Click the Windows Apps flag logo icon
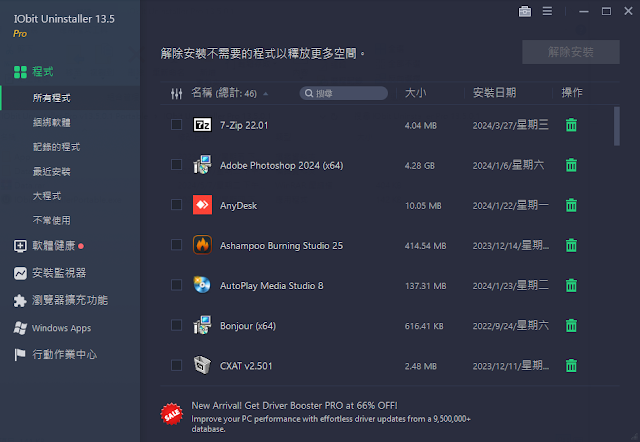 [20, 328]
